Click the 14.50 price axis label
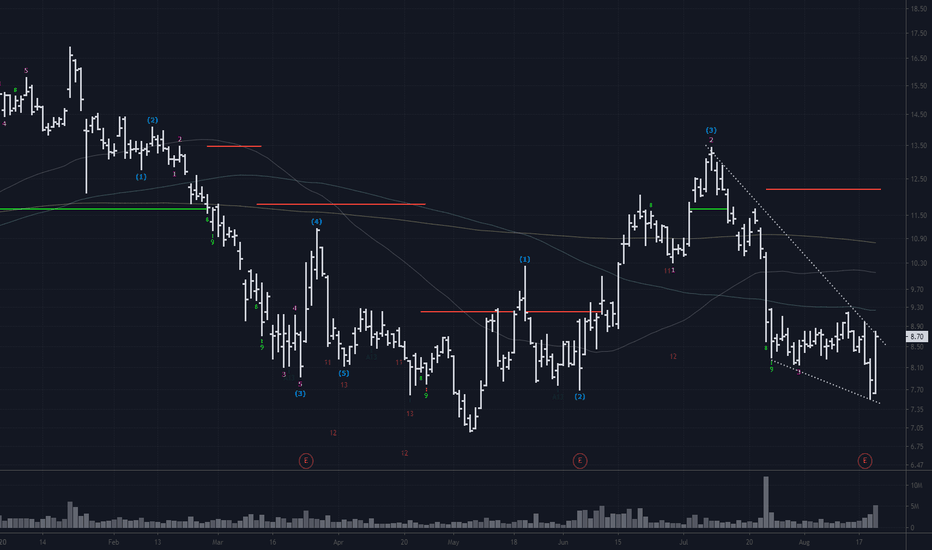 click(918, 115)
